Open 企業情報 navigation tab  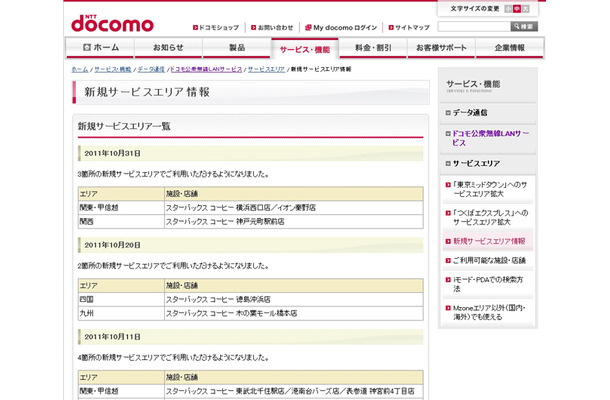tap(510, 48)
